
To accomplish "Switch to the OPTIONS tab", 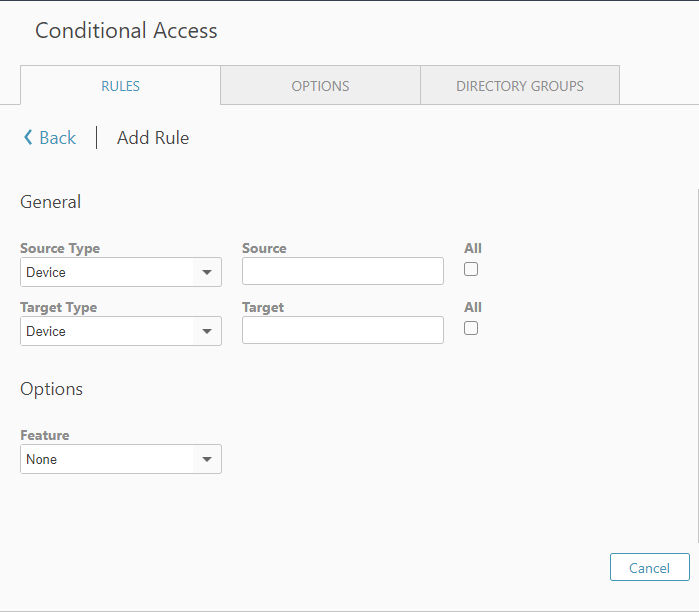I will [321, 86].
